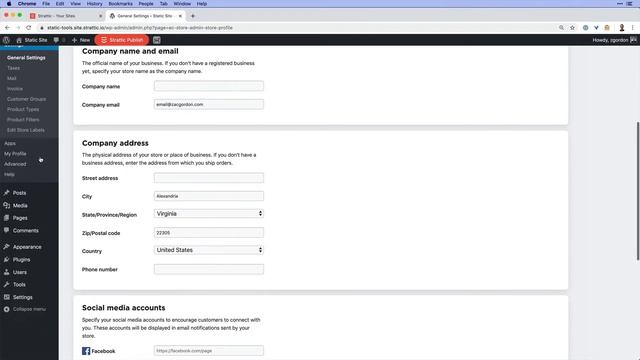Click the browser forward arrow
640x360 pixels.
point(18,28)
